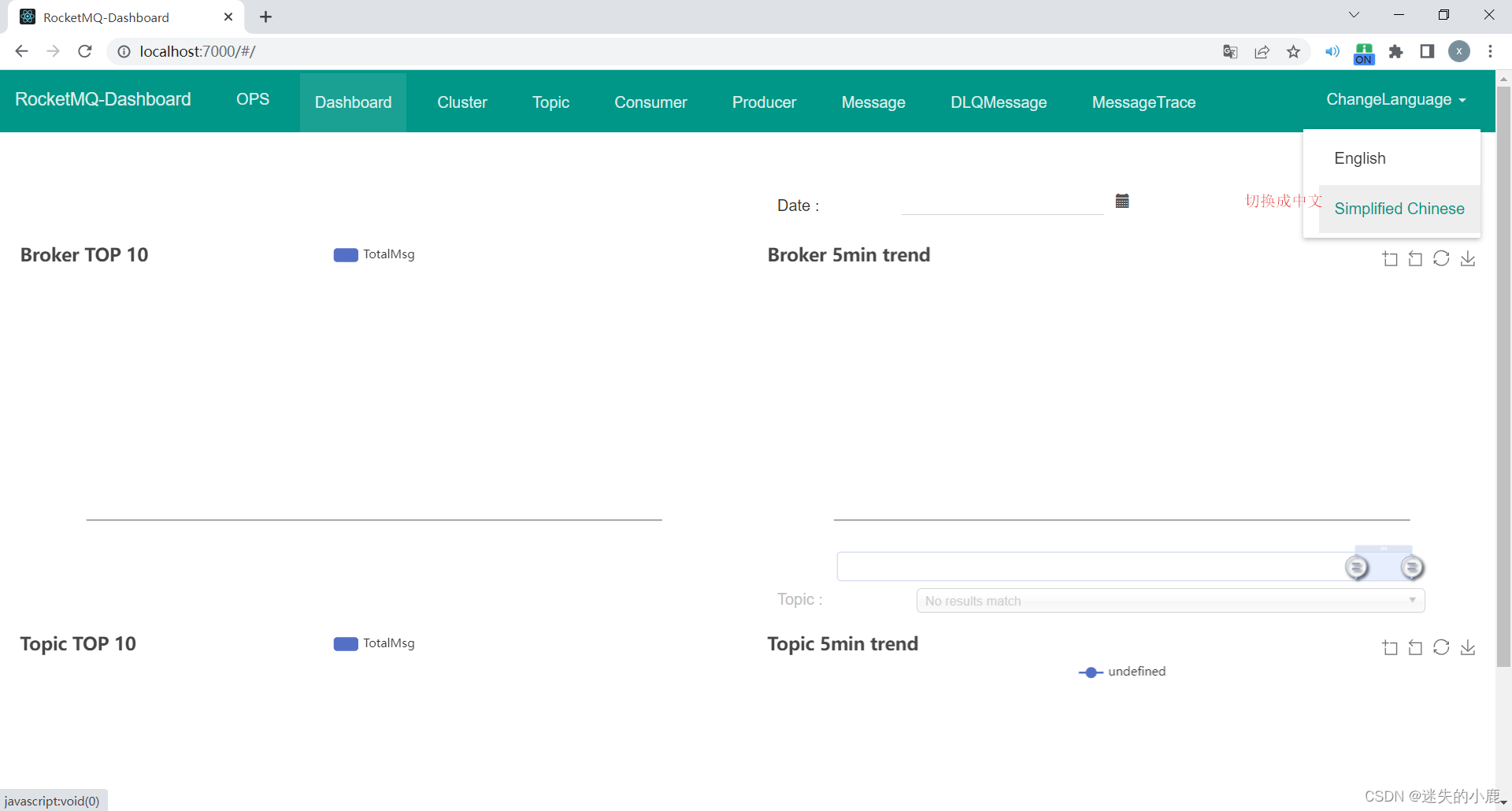The height and width of the screenshot is (811, 1512).
Task: Click zoom reset icon on Broker 5min trend
Action: pyautogui.click(x=1415, y=259)
